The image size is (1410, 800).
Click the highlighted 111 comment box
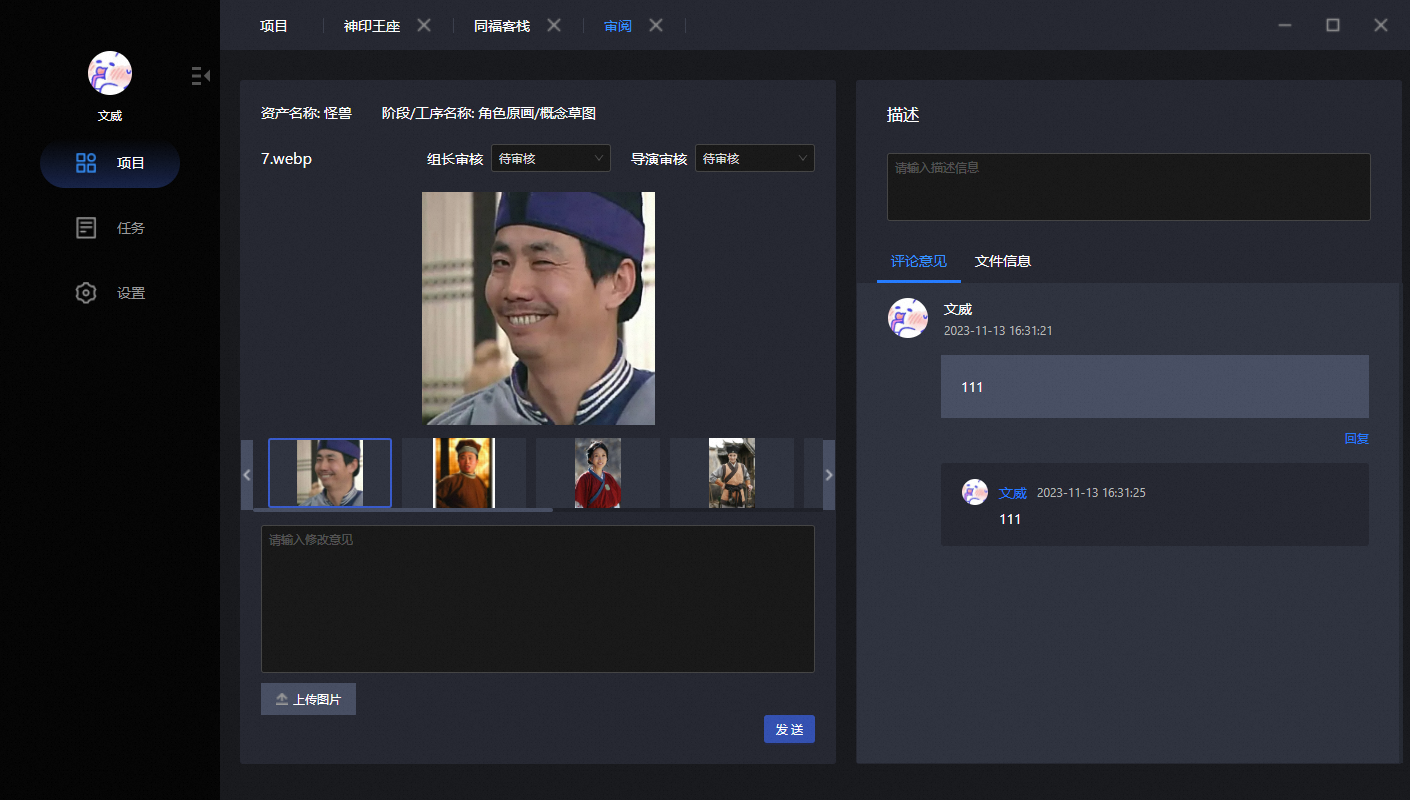(1155, 386)
